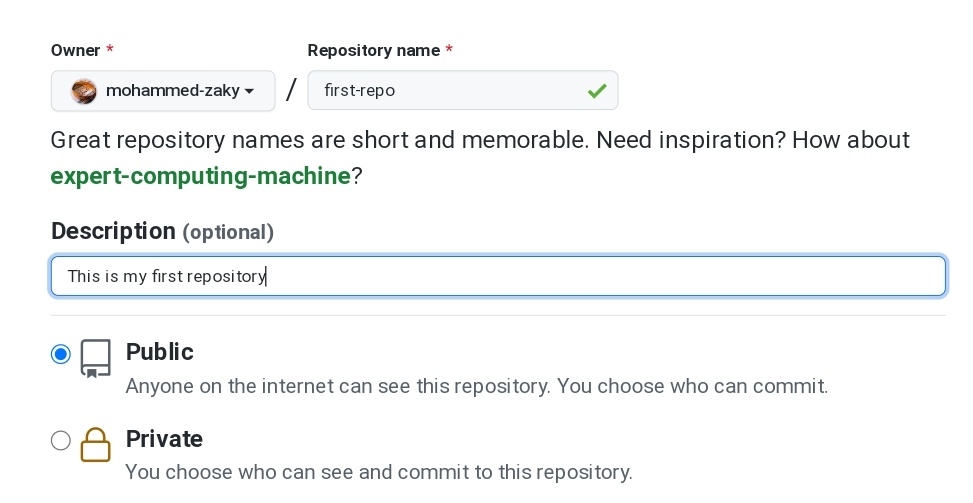Click the Description (optional) label
The image size is (973, 503).
tap(162, 231)
